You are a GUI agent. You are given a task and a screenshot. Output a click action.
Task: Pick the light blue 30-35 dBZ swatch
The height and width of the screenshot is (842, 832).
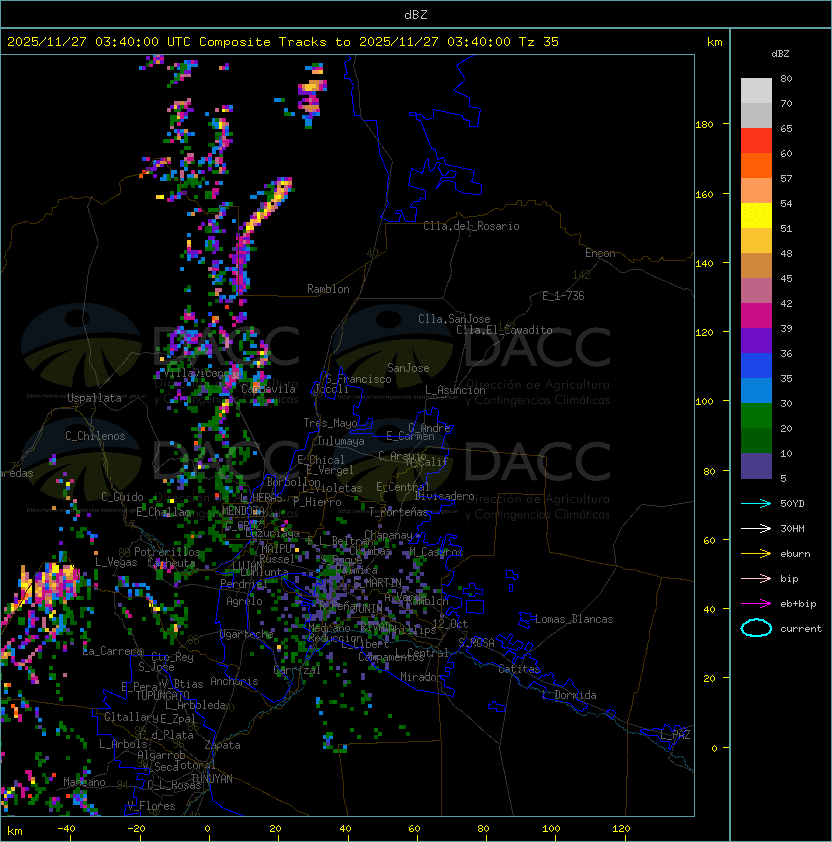pos(756,390)
